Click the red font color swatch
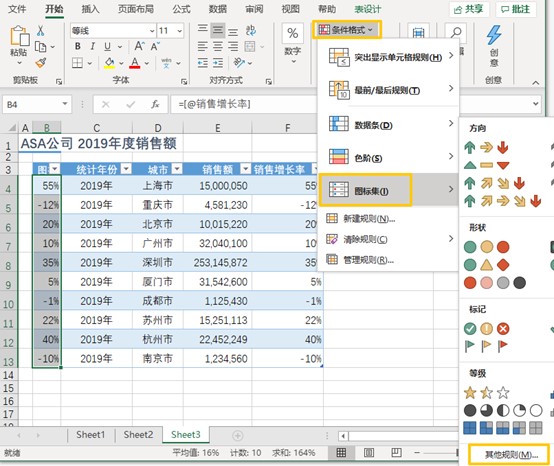 135,63
